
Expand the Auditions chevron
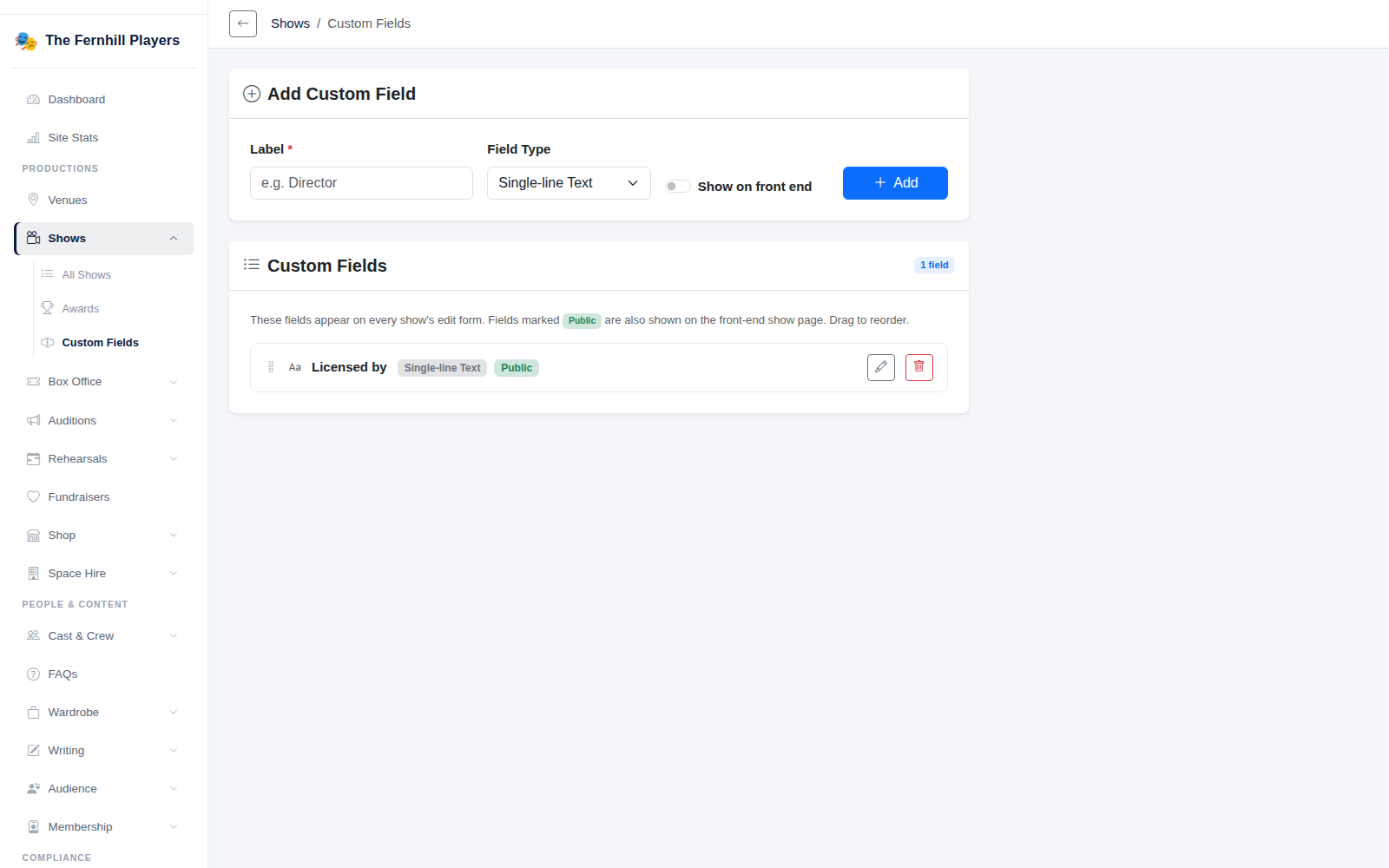(x=174, y=420)
